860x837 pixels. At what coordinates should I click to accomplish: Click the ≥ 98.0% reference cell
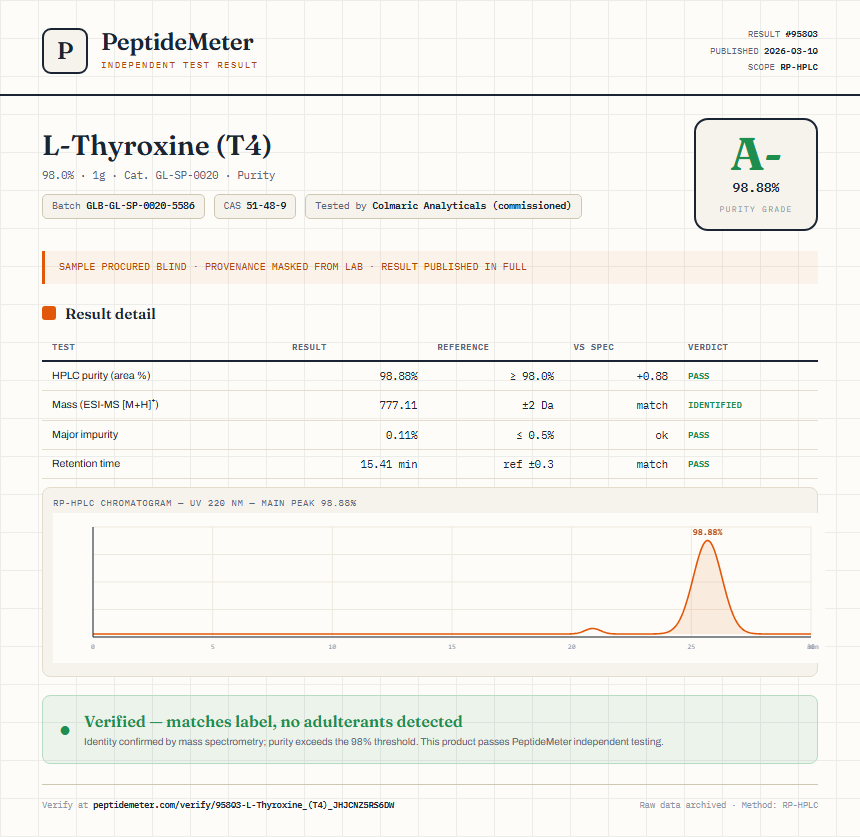[532, 376]
